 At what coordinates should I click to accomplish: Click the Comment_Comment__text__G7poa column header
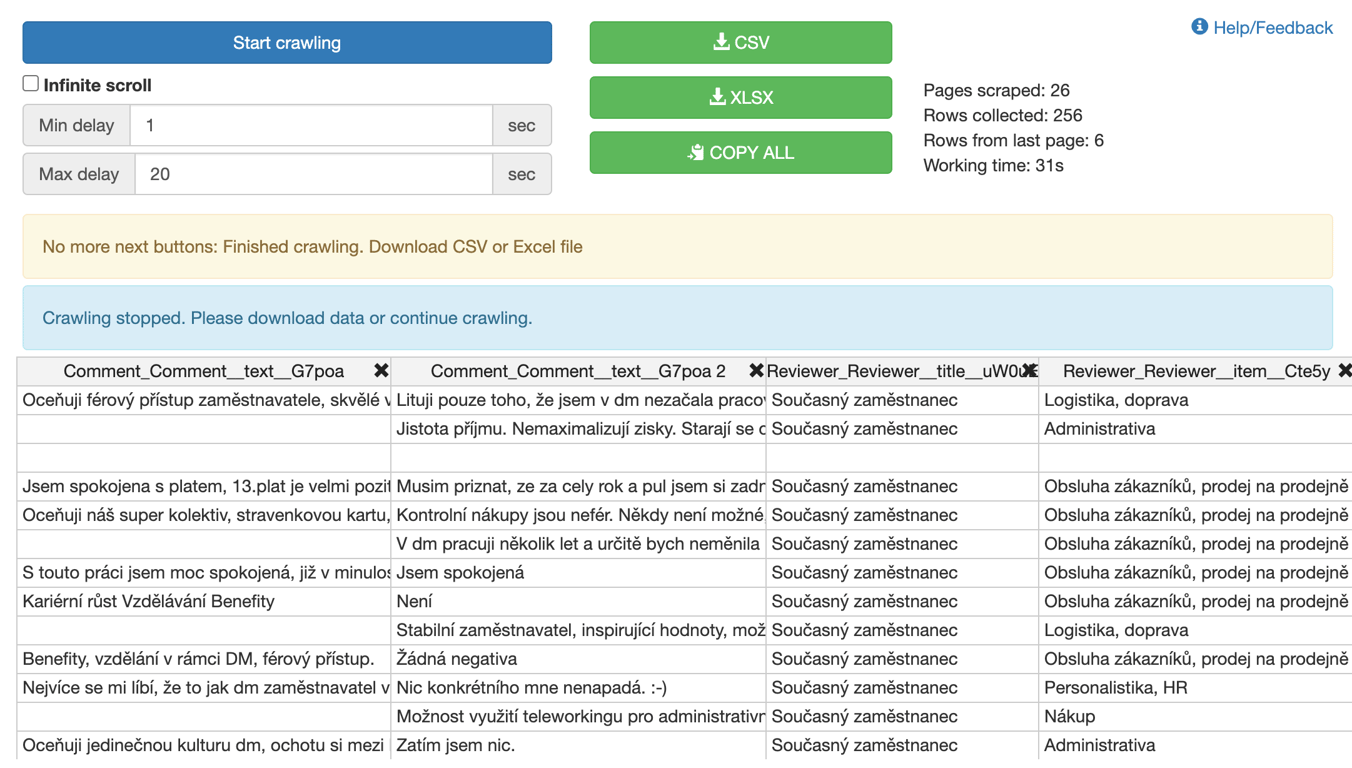click(x=204, y=371)
